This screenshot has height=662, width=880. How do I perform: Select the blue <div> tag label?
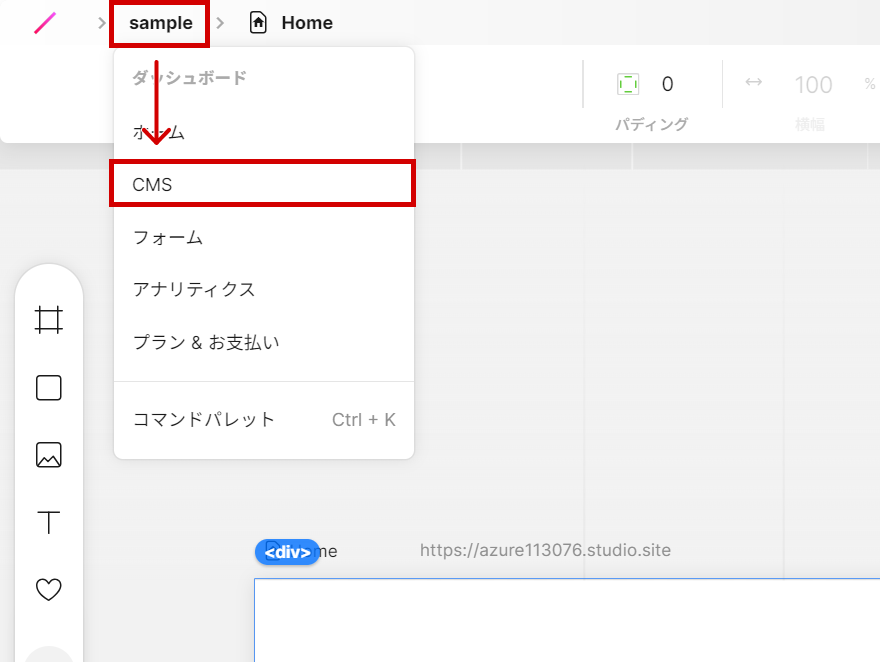point(287,552)
